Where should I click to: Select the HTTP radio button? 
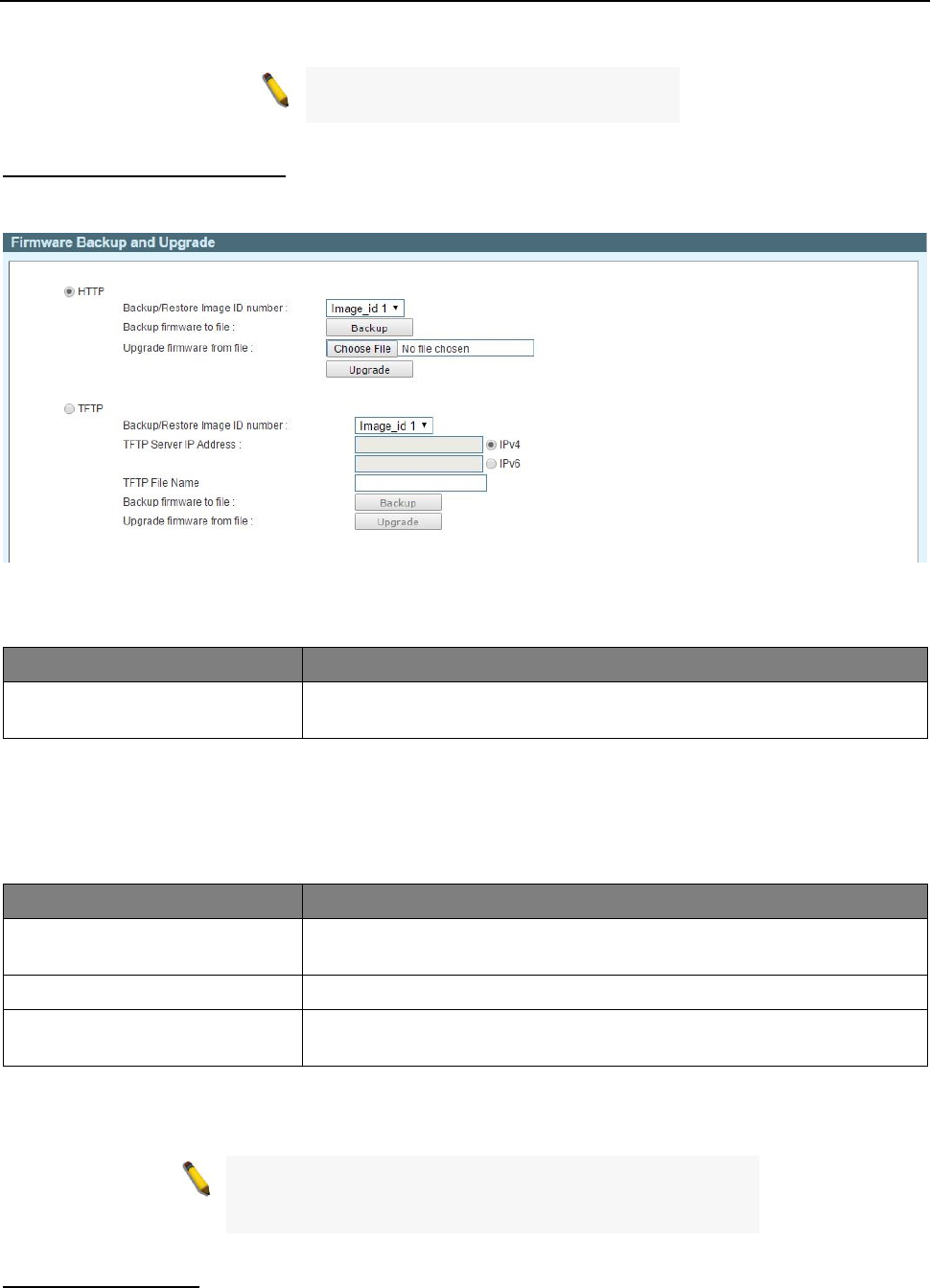pos(69,291)
